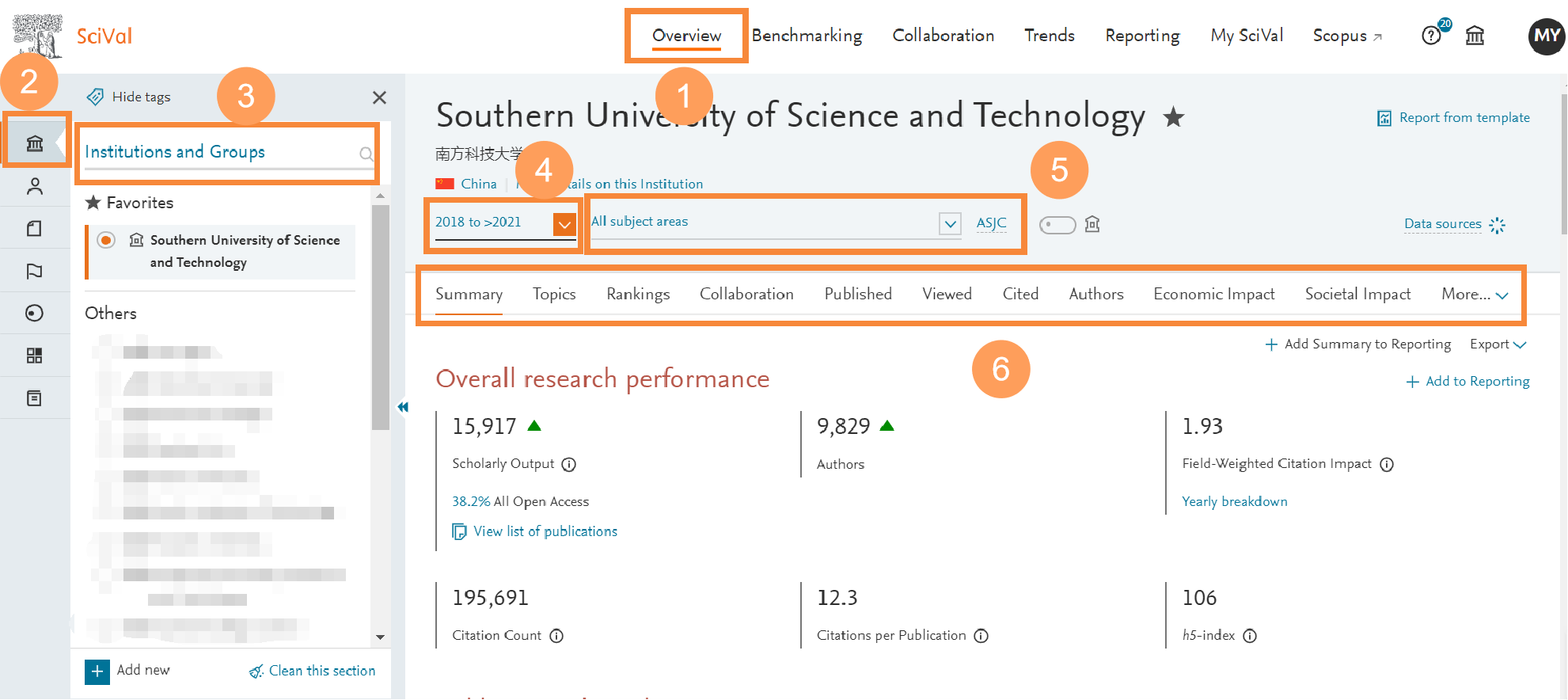
Task: Open My SciVal
Action: (x=1247, y=36)
